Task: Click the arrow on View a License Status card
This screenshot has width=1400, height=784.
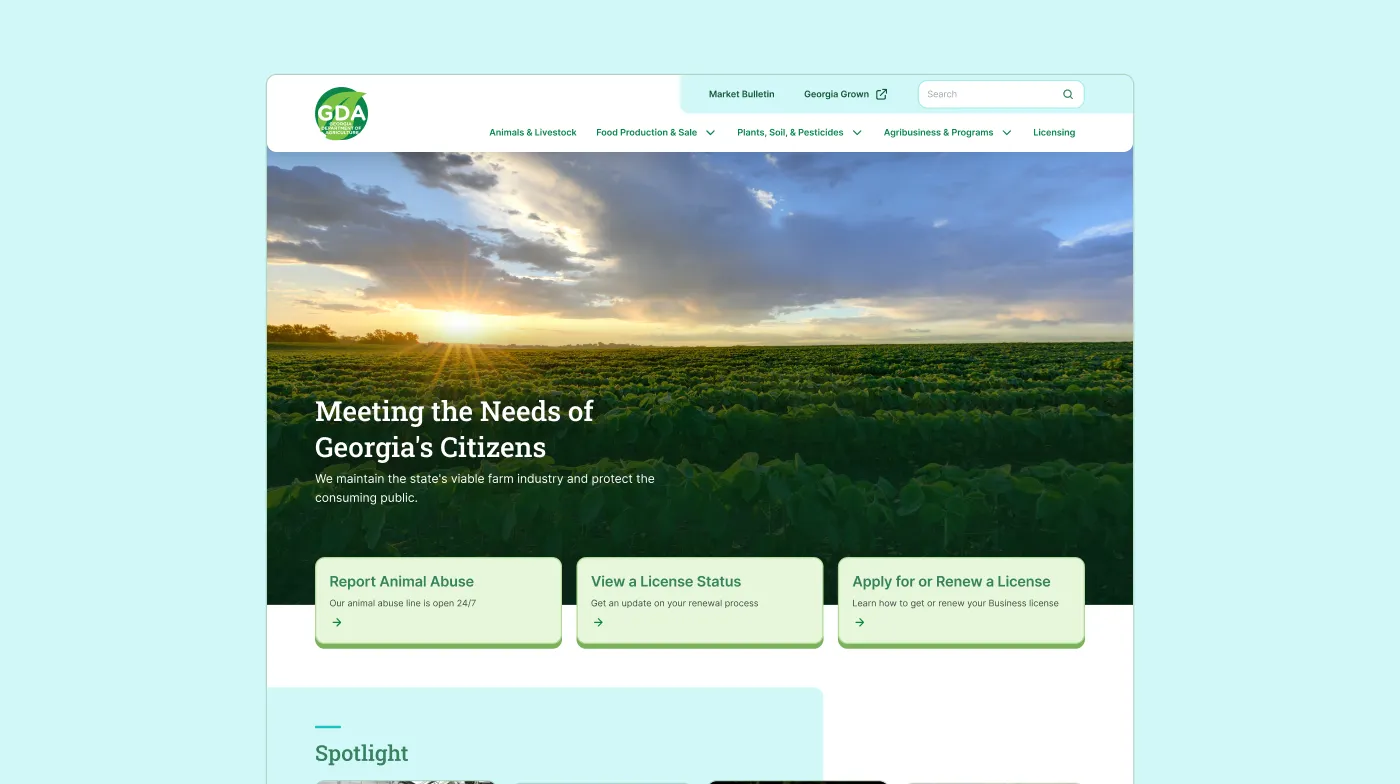Action: coord(598,622)
